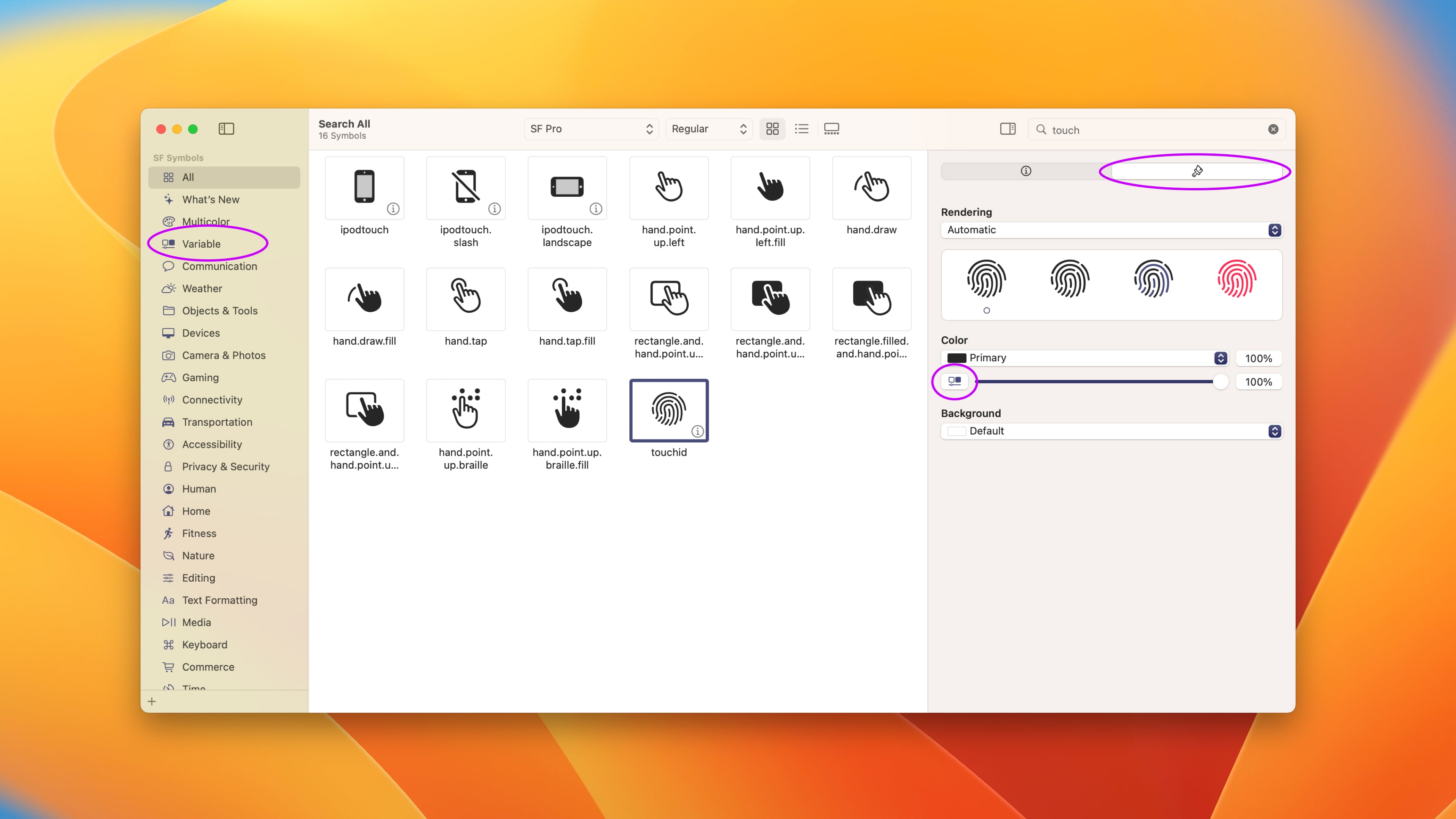
Task: Switch to the paintbrush rendering tab
Action: coord(1197,171)
